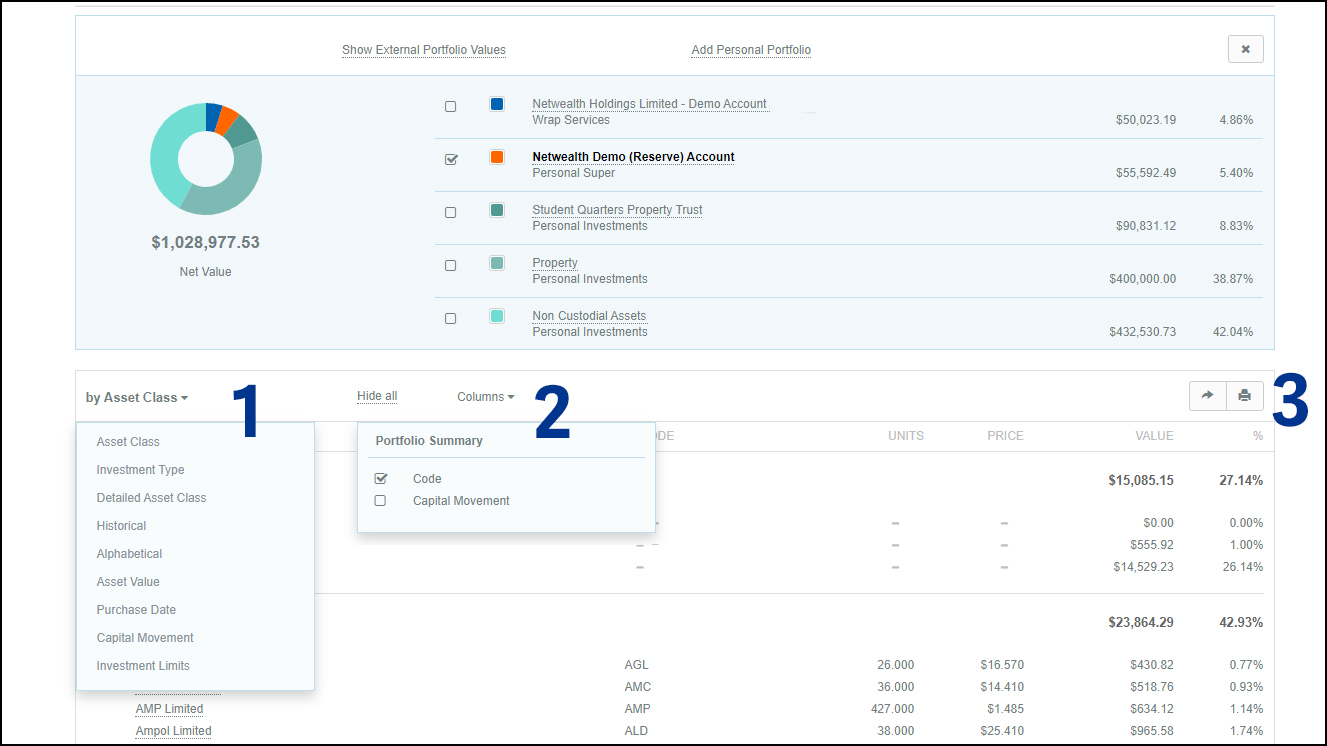Click the orange Reserve Account color swatch
Viewport: 1327px width, 746px height.
497,157
